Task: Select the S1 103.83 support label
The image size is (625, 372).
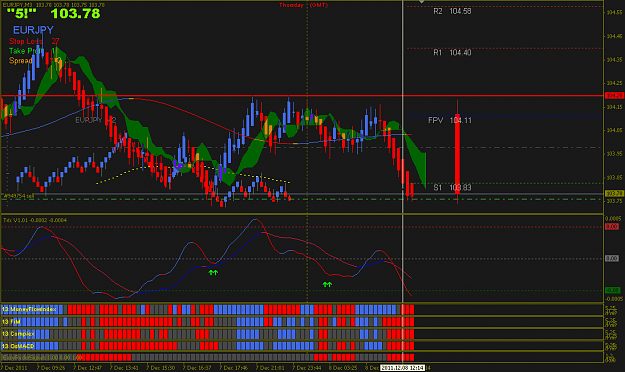Action: [x=452, y=187]
